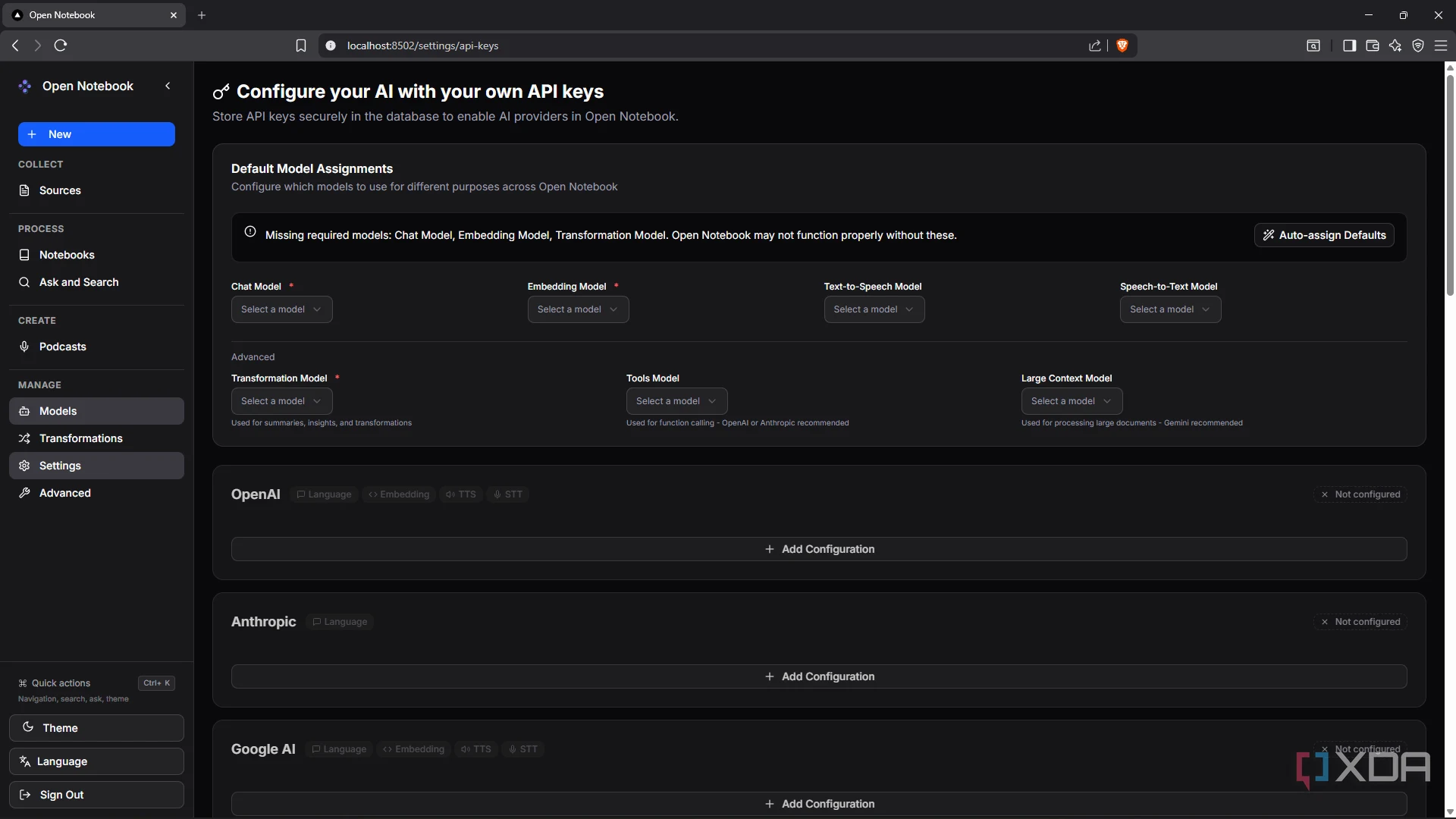Go forward with browser forward arrow
This screenshot has height=819, width=1456.
coord(37,45)
